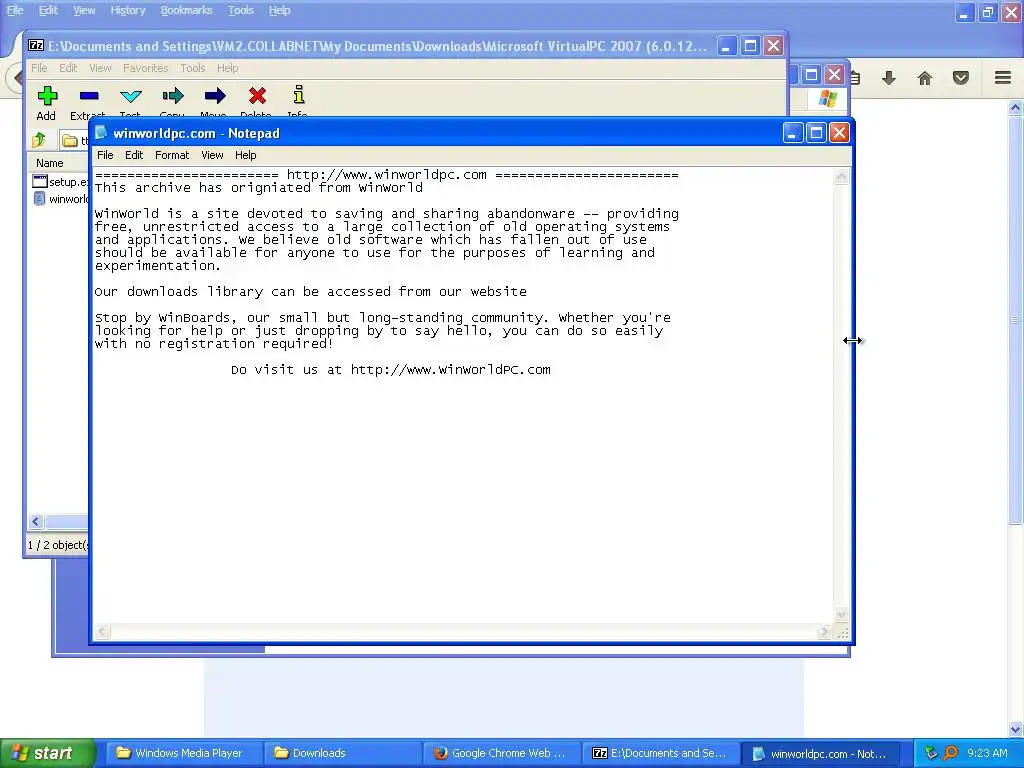Switch to Google Chrome Web taskbar item

[502, 753]
